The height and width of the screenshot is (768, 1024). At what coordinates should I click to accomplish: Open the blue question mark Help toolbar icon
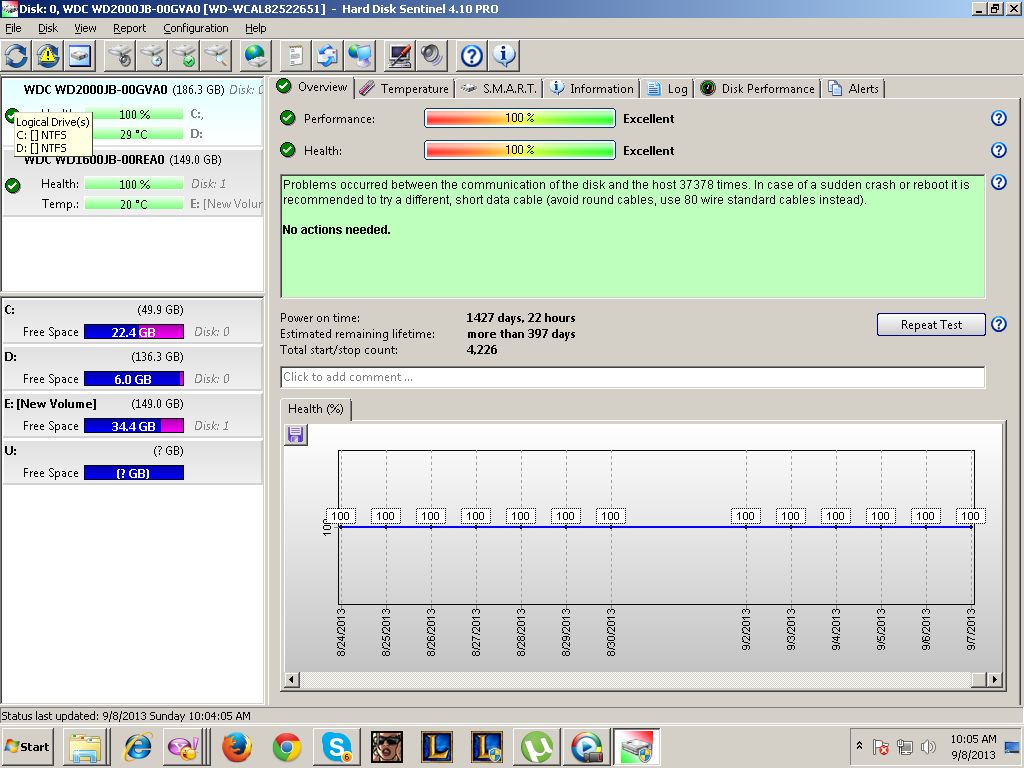click(472, 55)
